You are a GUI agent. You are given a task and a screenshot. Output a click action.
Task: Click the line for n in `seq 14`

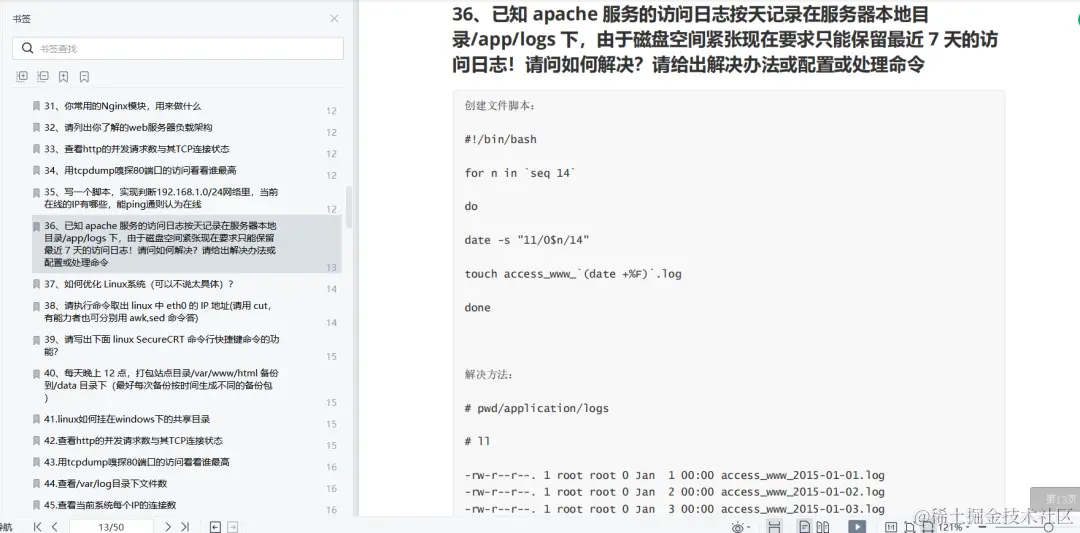click(520, 173)
